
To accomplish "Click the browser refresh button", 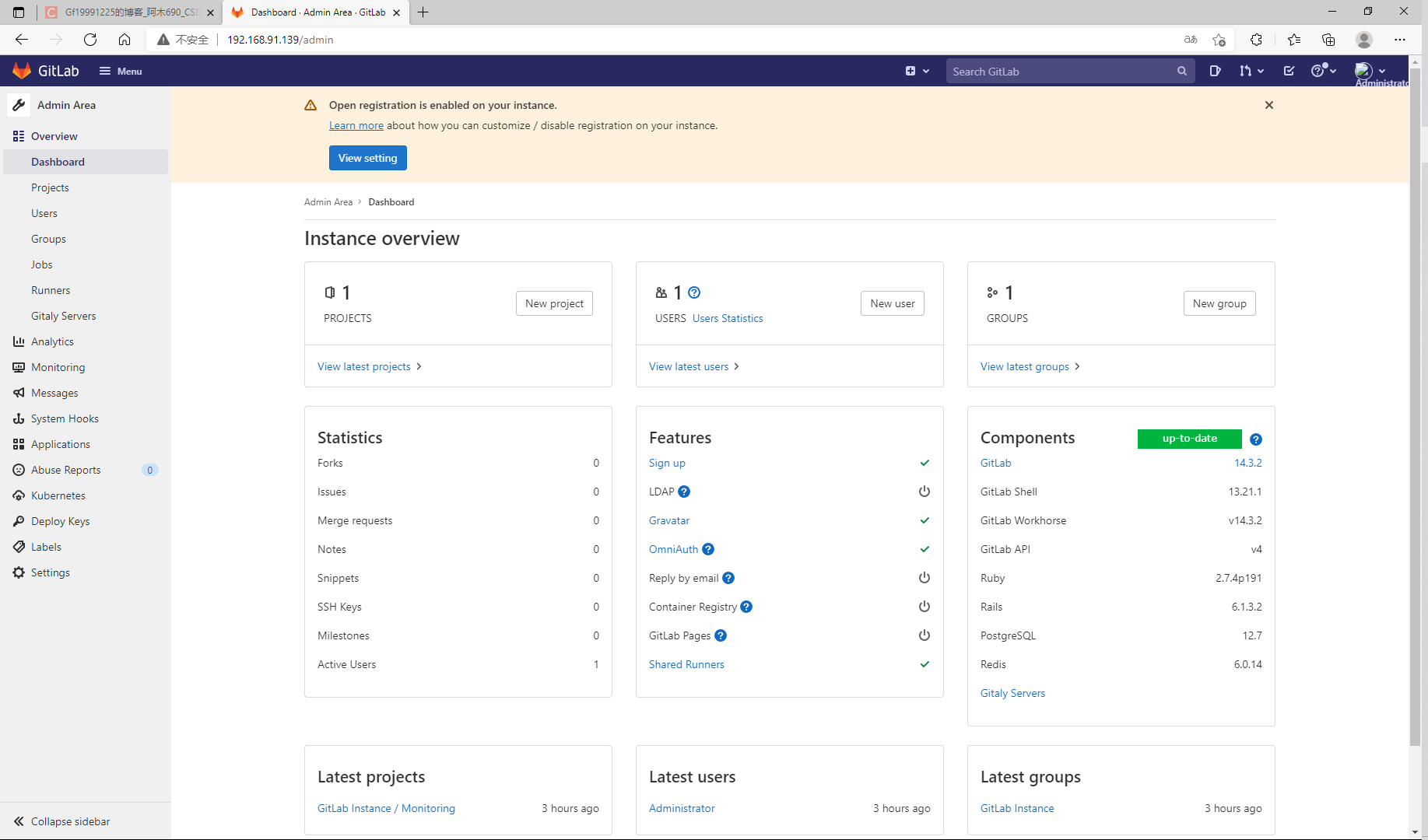I will [x=90, y=40].
